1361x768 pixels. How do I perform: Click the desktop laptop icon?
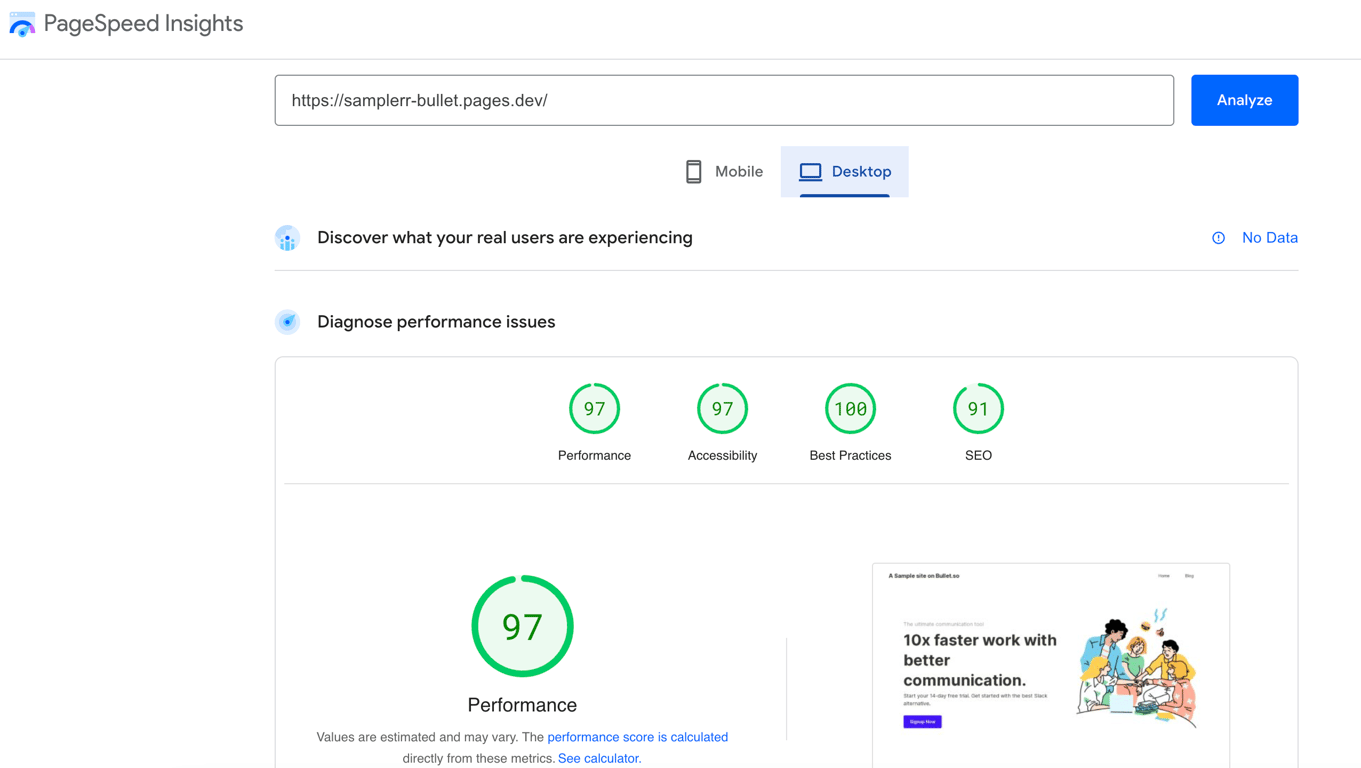pos(810,172)
